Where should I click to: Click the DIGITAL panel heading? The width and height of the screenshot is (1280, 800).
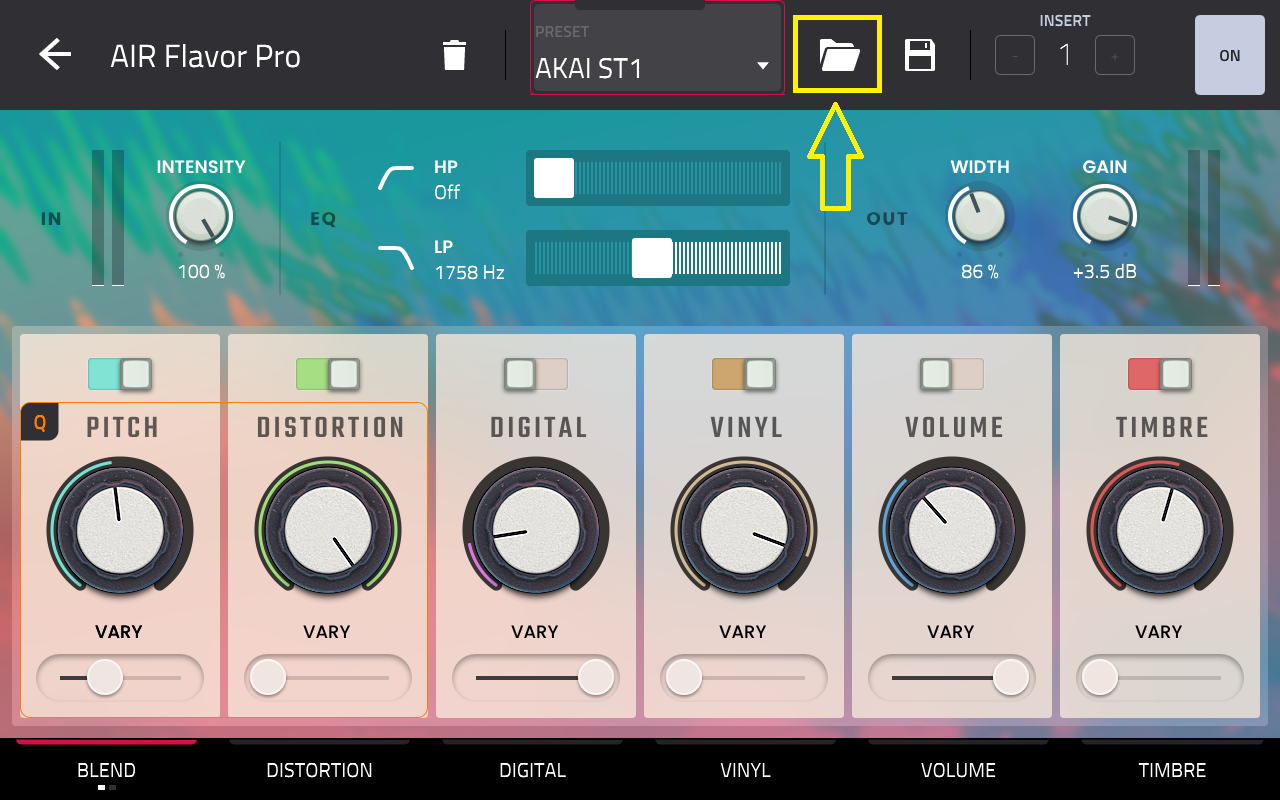click(x=538, y=428)
